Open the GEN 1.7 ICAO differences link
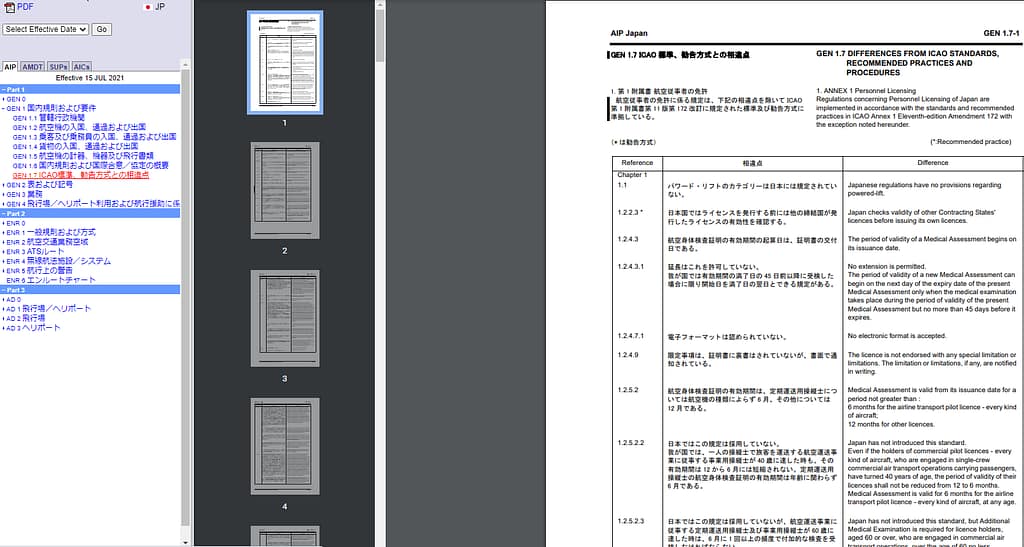The height and width of the screenshot is (547, 1024). click(80, 175)
